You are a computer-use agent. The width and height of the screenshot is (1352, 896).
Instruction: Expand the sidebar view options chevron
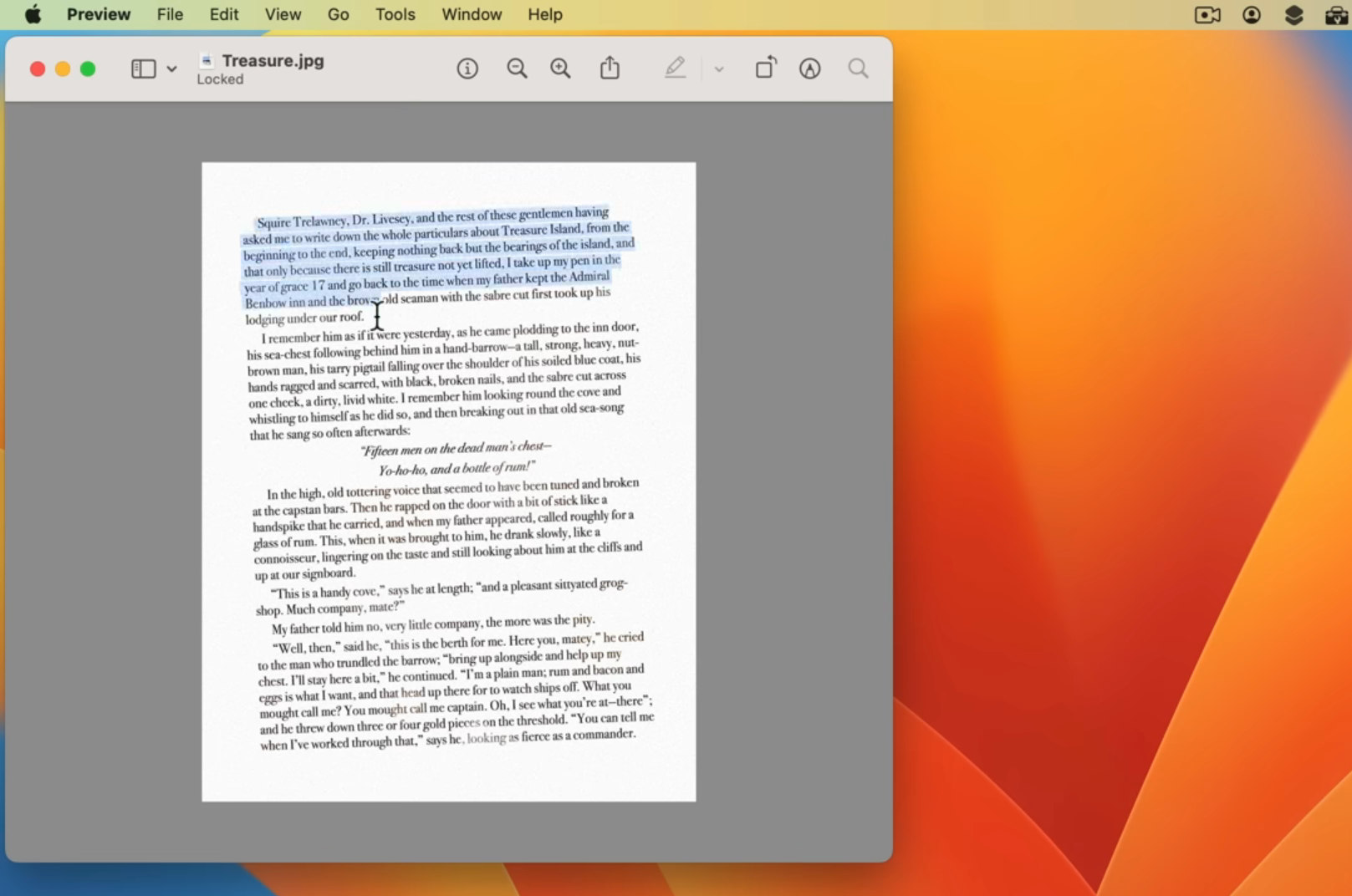pos(171,69)
